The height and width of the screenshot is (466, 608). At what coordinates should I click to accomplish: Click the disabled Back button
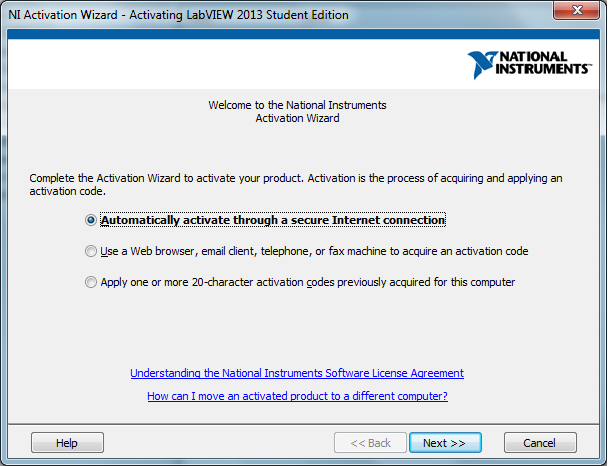[370, 443]
